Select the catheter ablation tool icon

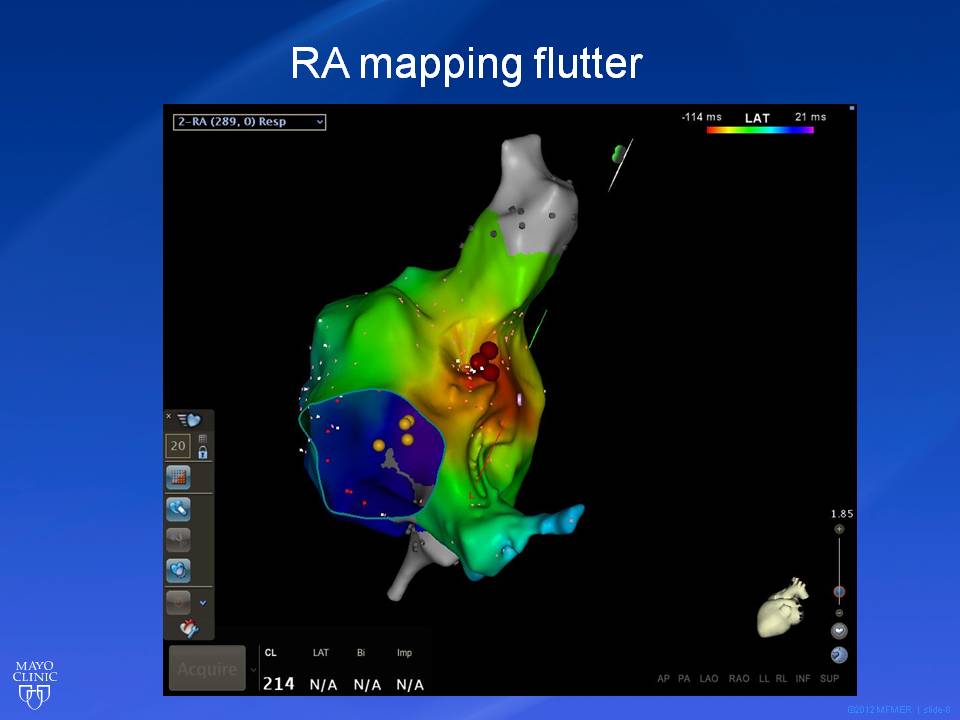click(178, 509)
